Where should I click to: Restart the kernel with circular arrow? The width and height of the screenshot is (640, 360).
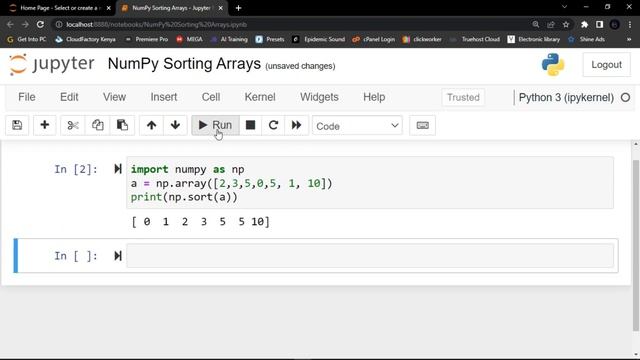[273, 125]
